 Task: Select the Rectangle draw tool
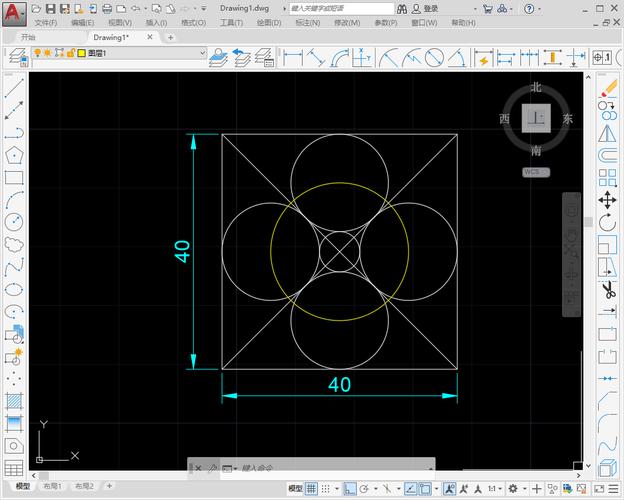click(x=13, y=177)
